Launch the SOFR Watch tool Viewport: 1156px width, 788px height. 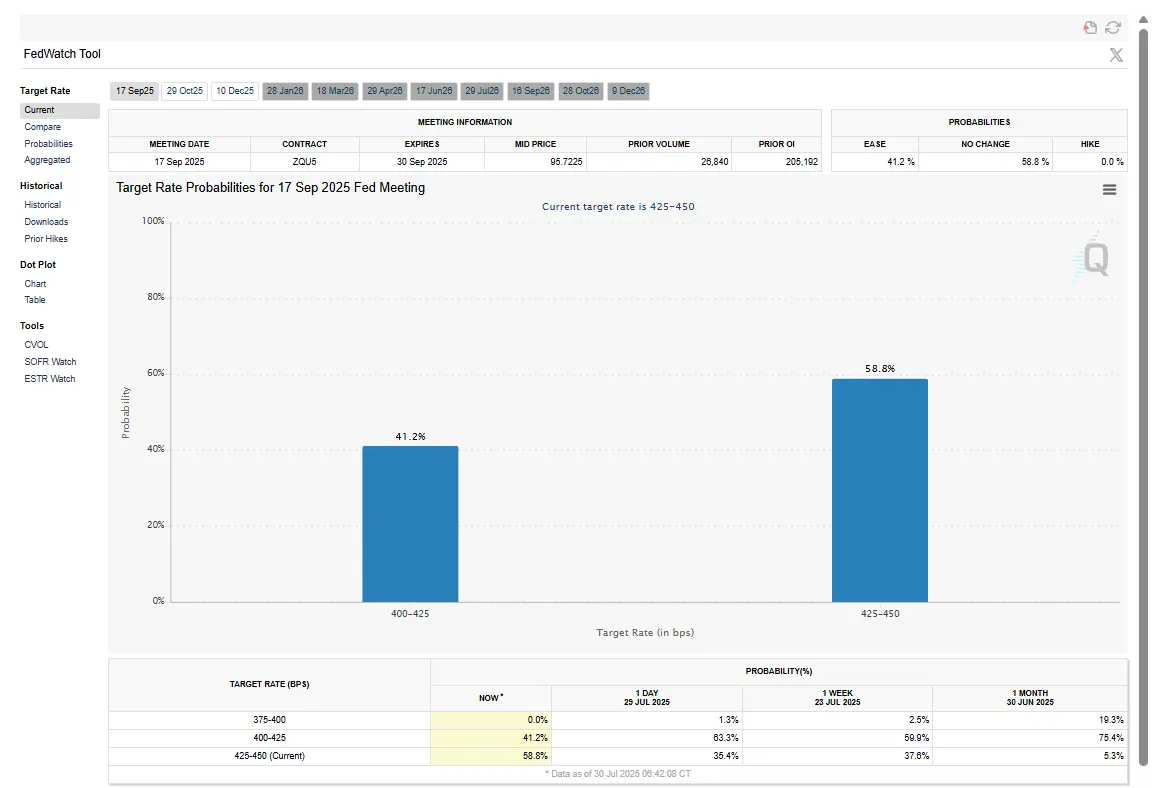click(x=50, y=362)
